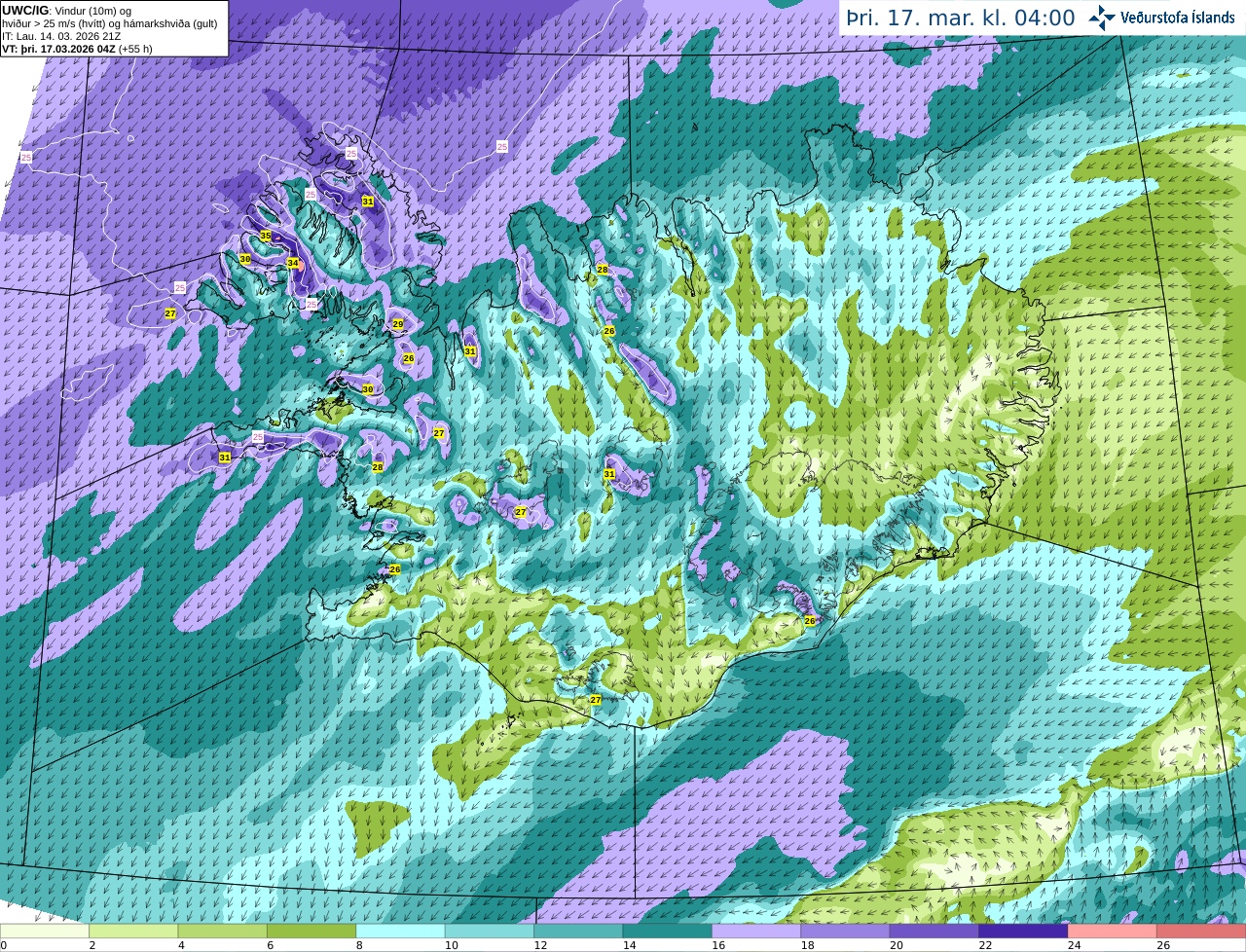Click the legend scale value 24
This screenshot has width=1246, height=952.
[1074, 945]
